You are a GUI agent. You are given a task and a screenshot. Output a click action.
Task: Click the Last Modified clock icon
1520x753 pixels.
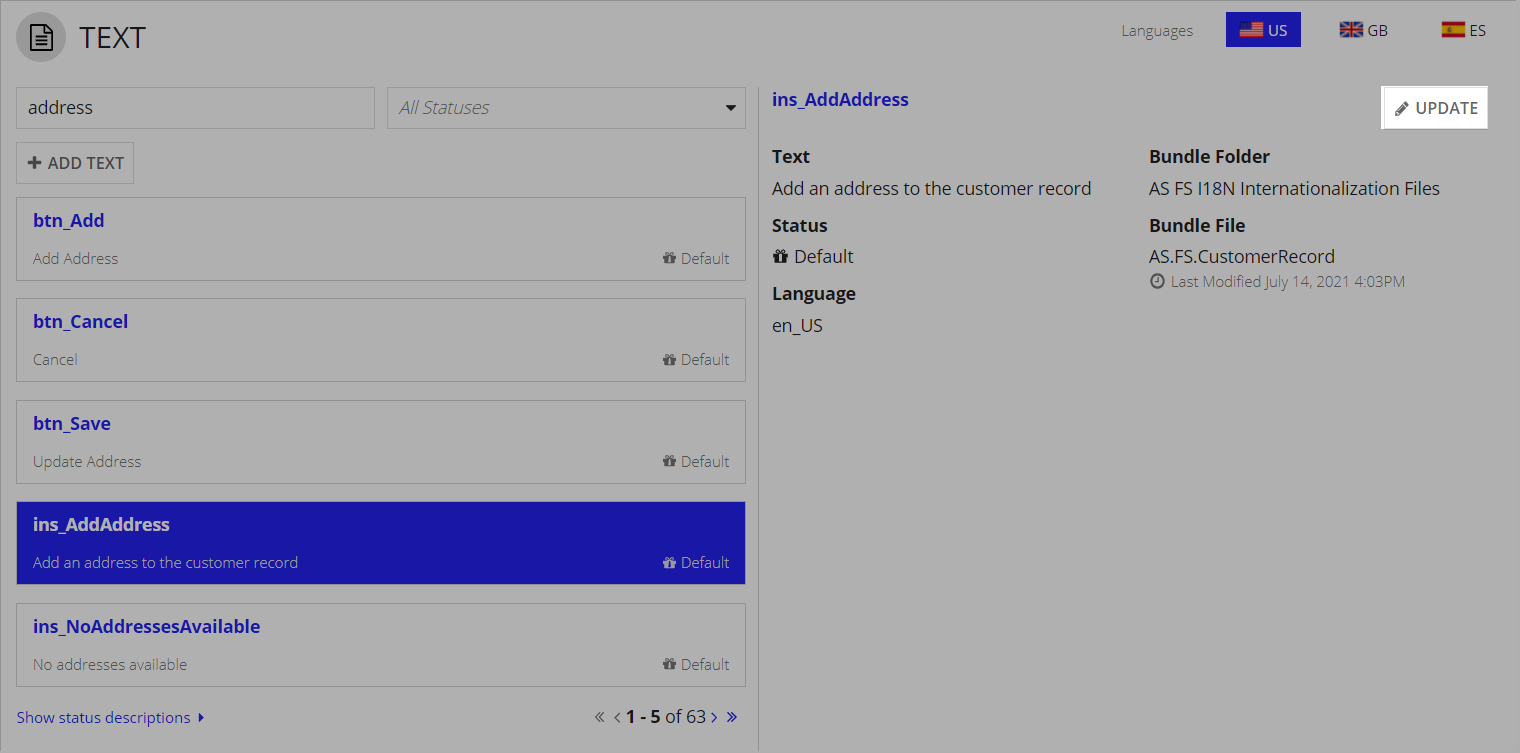tap(1157, 281)
